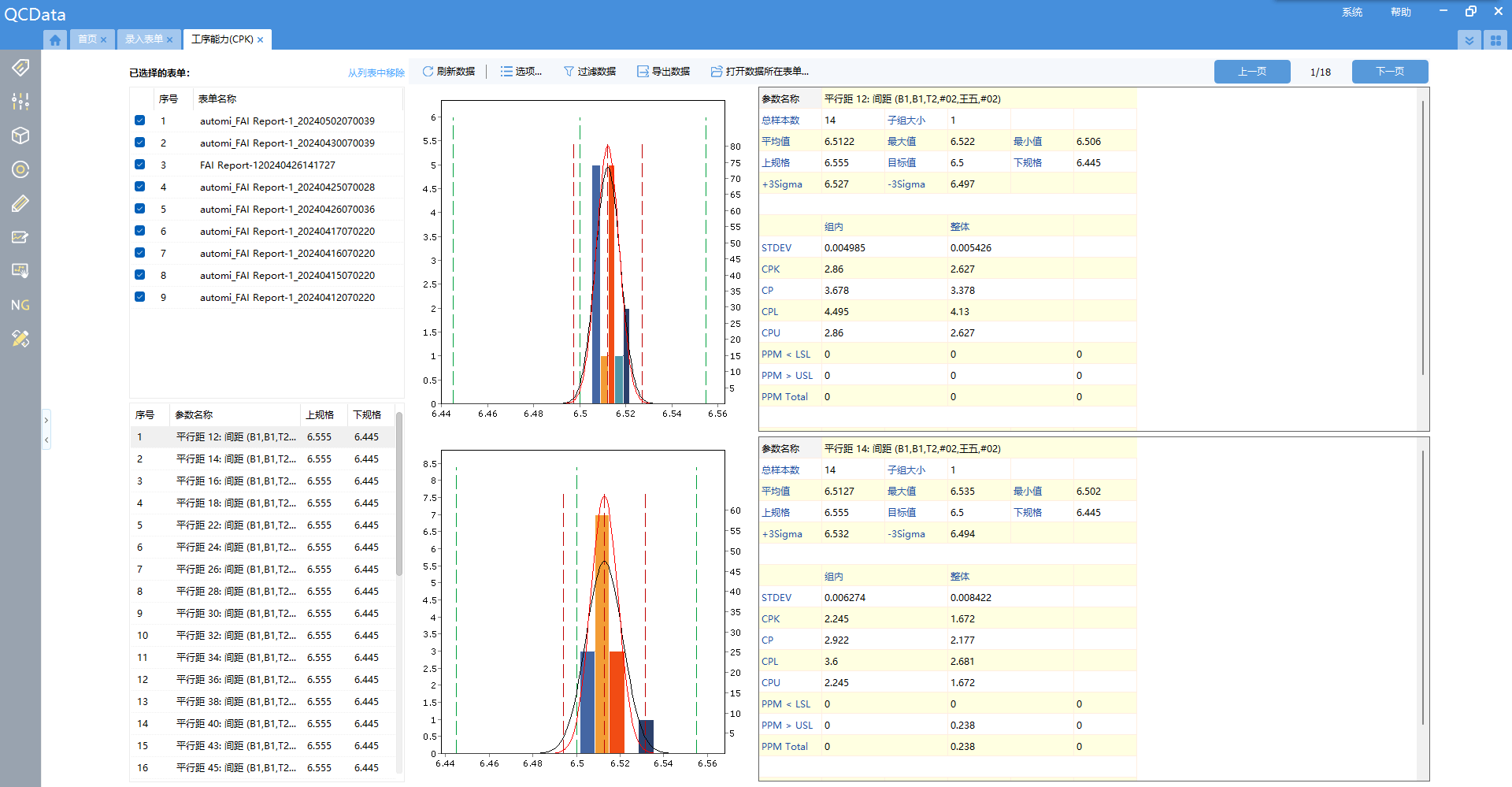Expand the collapsed left panel arrow
The height and width of the screenshot is (787, 1512).
(46, 420)
